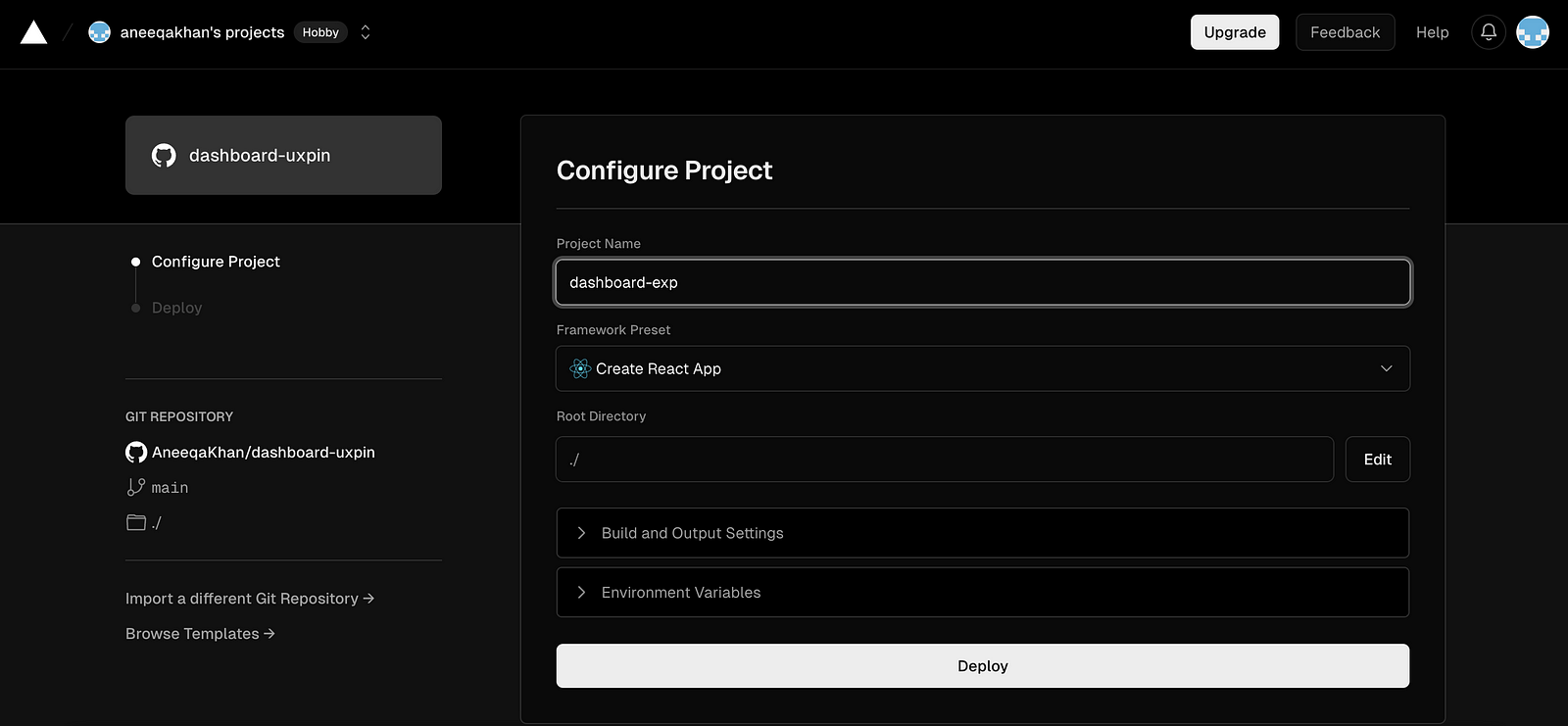Click the GitHub icon in dashboard-uxpin card
This screenshot has width=1568, height=726.
[x=164, y=156]
